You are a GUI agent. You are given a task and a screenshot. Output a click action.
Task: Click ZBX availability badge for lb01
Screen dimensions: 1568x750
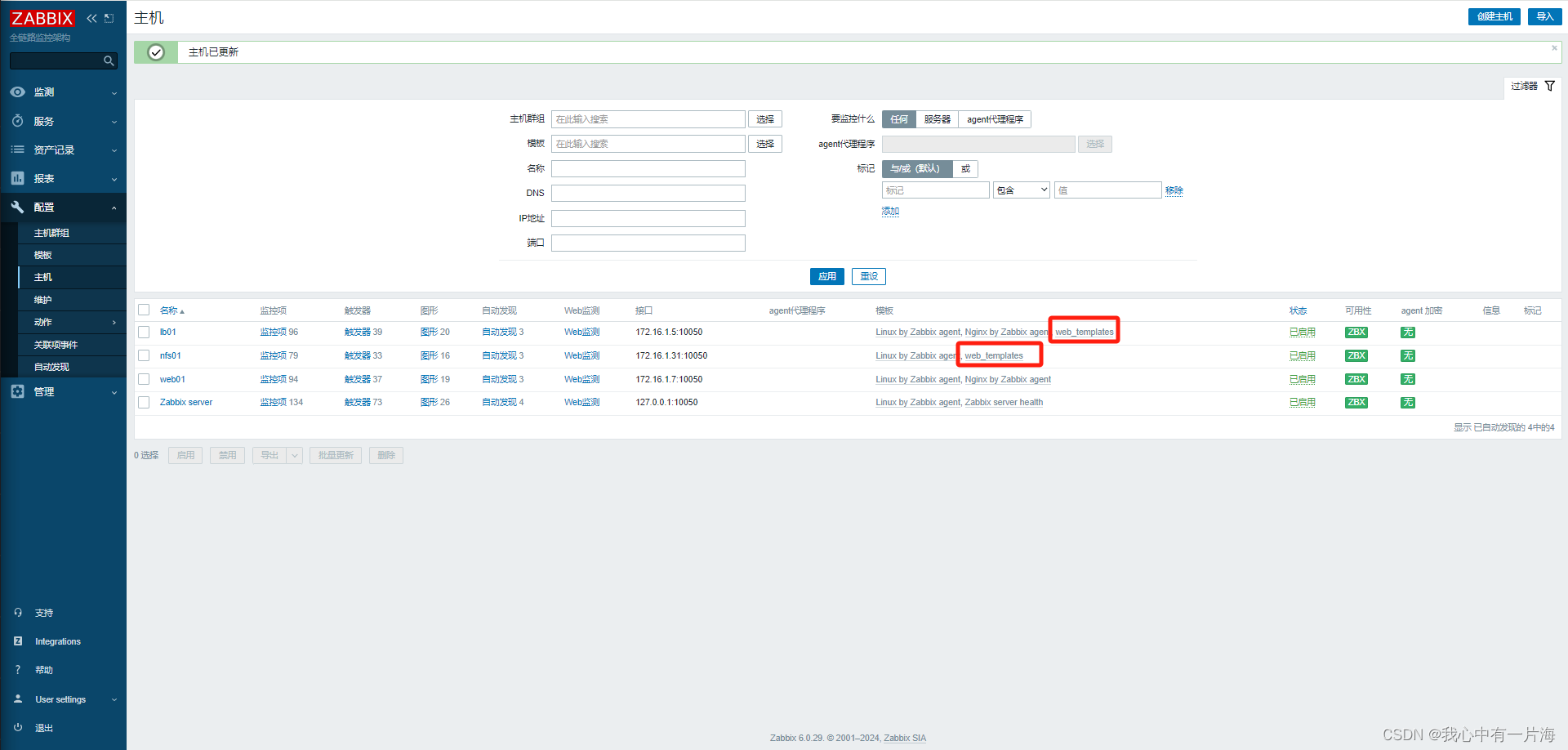point(1356,333)
